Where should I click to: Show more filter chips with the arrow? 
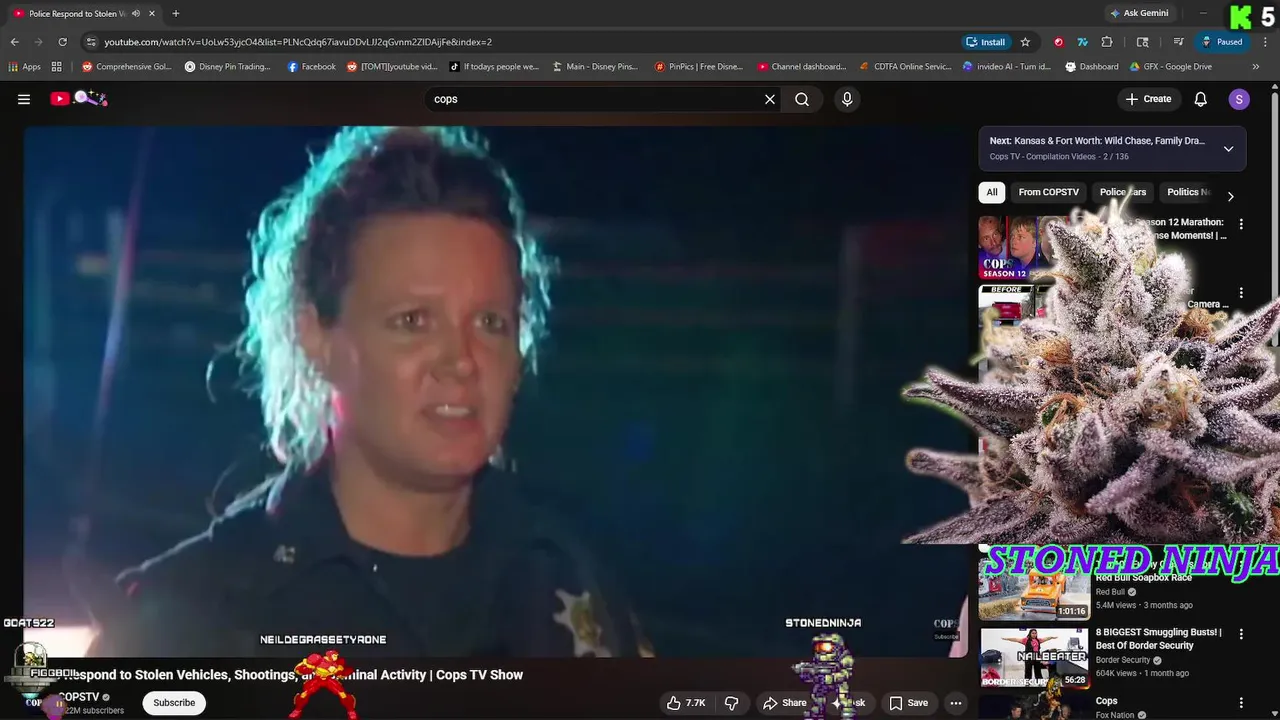click(x=1230, y=196)
